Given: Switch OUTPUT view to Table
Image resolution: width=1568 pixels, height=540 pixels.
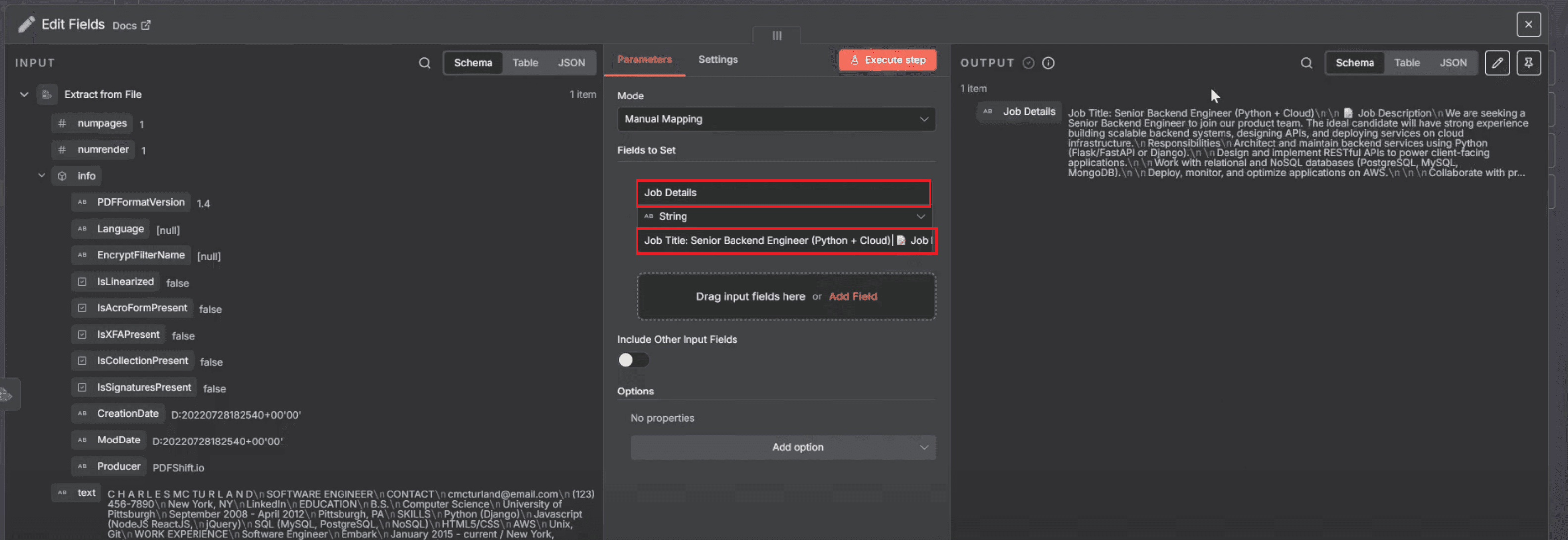Looking at the screenshot, I should [x=1407, y=63].
